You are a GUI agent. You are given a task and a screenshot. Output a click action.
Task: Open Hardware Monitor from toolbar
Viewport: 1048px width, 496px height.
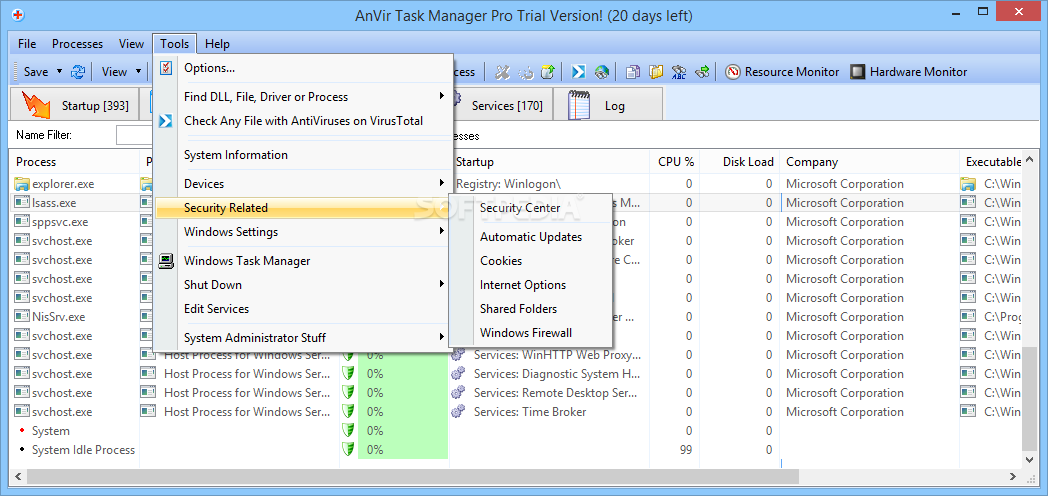pos(908,72)
